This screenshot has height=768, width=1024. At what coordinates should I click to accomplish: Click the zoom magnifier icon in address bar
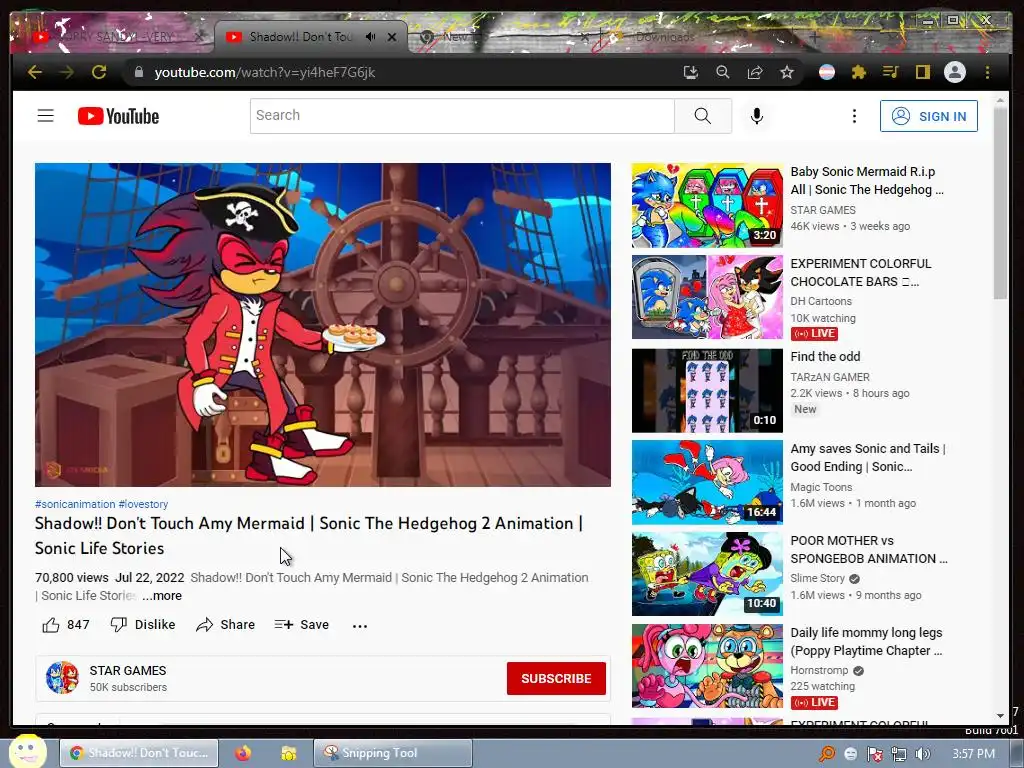(722, 72)
